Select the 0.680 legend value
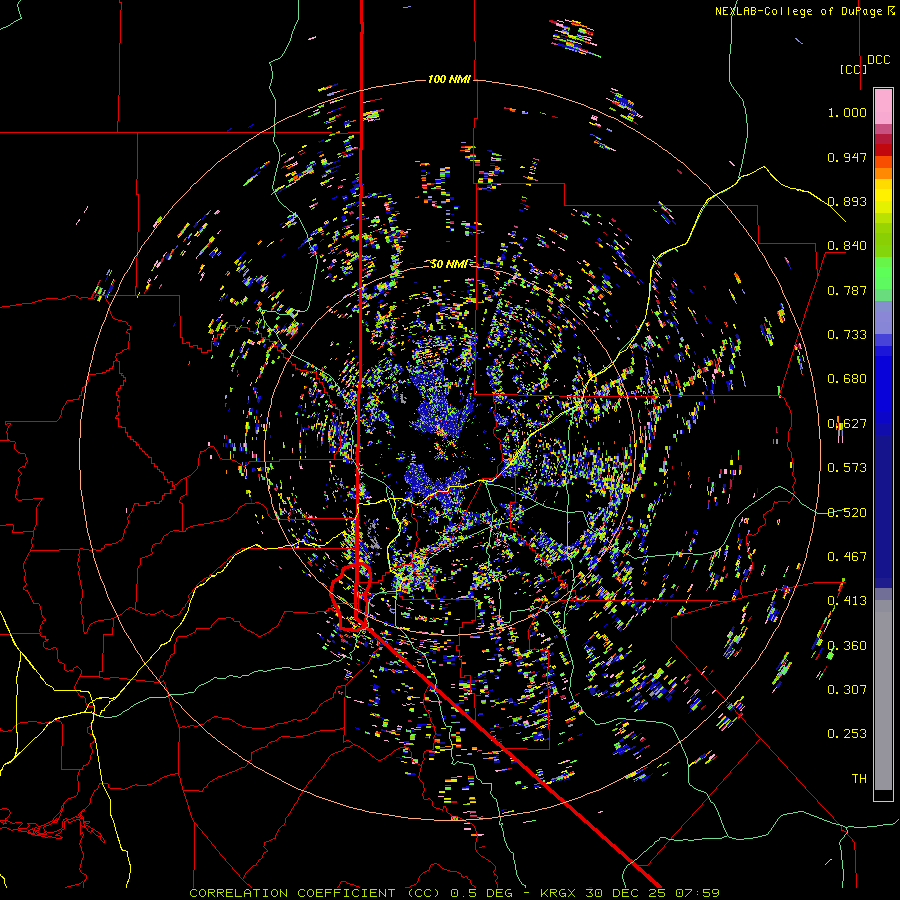 click(847, 379)
